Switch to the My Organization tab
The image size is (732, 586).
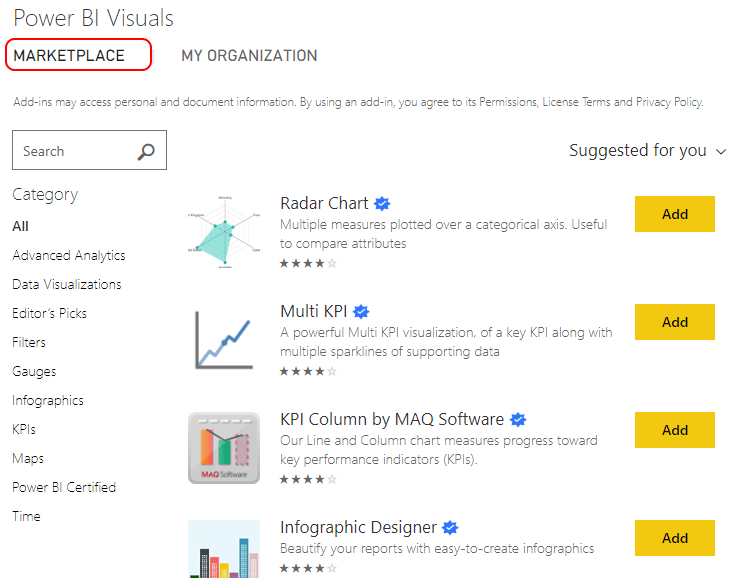(x=249, y=56)
